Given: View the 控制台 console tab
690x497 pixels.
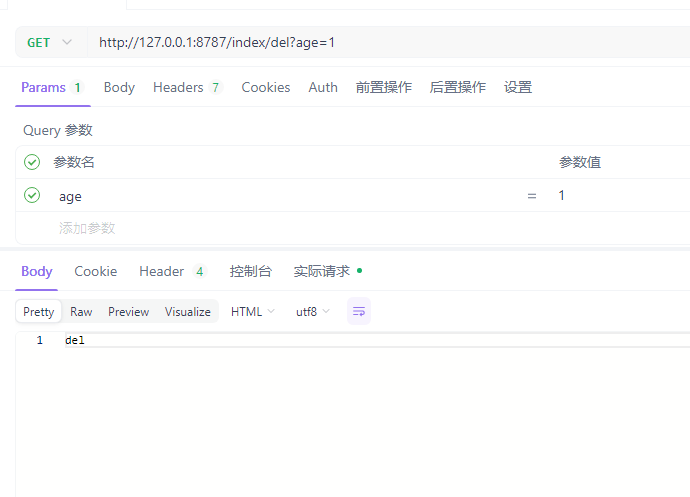Looking at the screenshot, I should click(250, 272).
